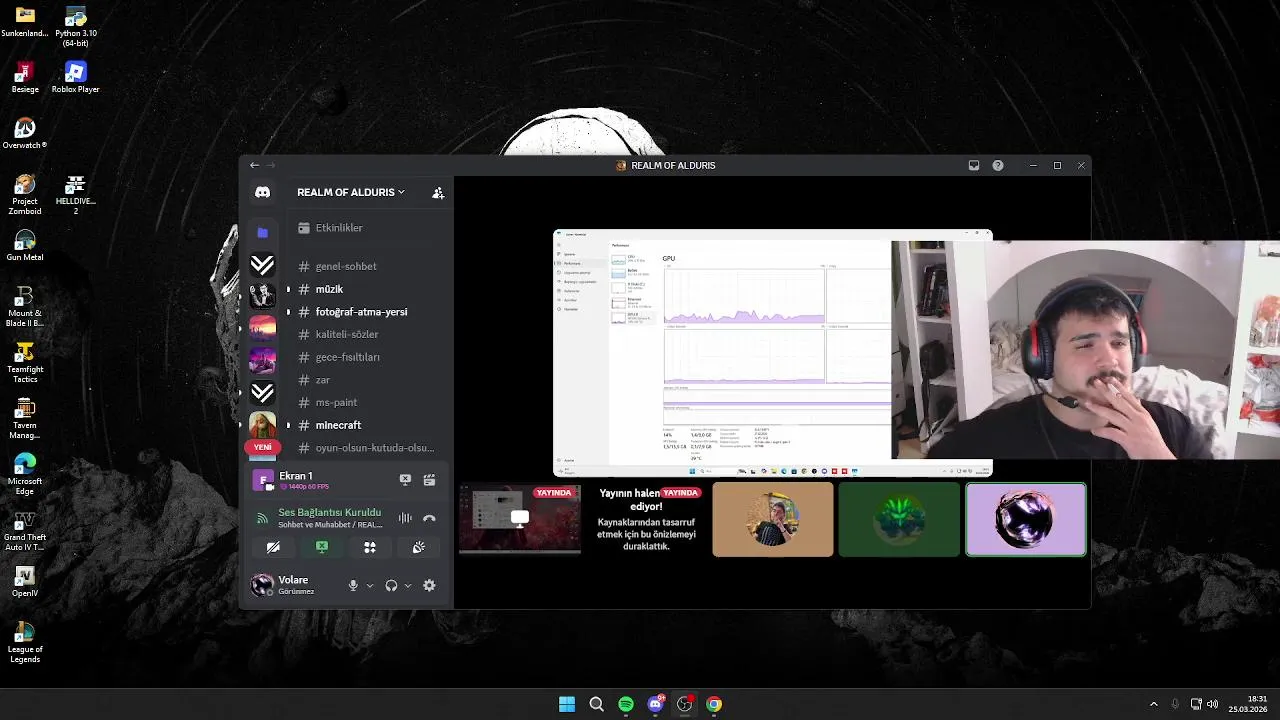1280x720 pixels.
Task: Open taskbar search magnifier
Action: click(596, 704)
